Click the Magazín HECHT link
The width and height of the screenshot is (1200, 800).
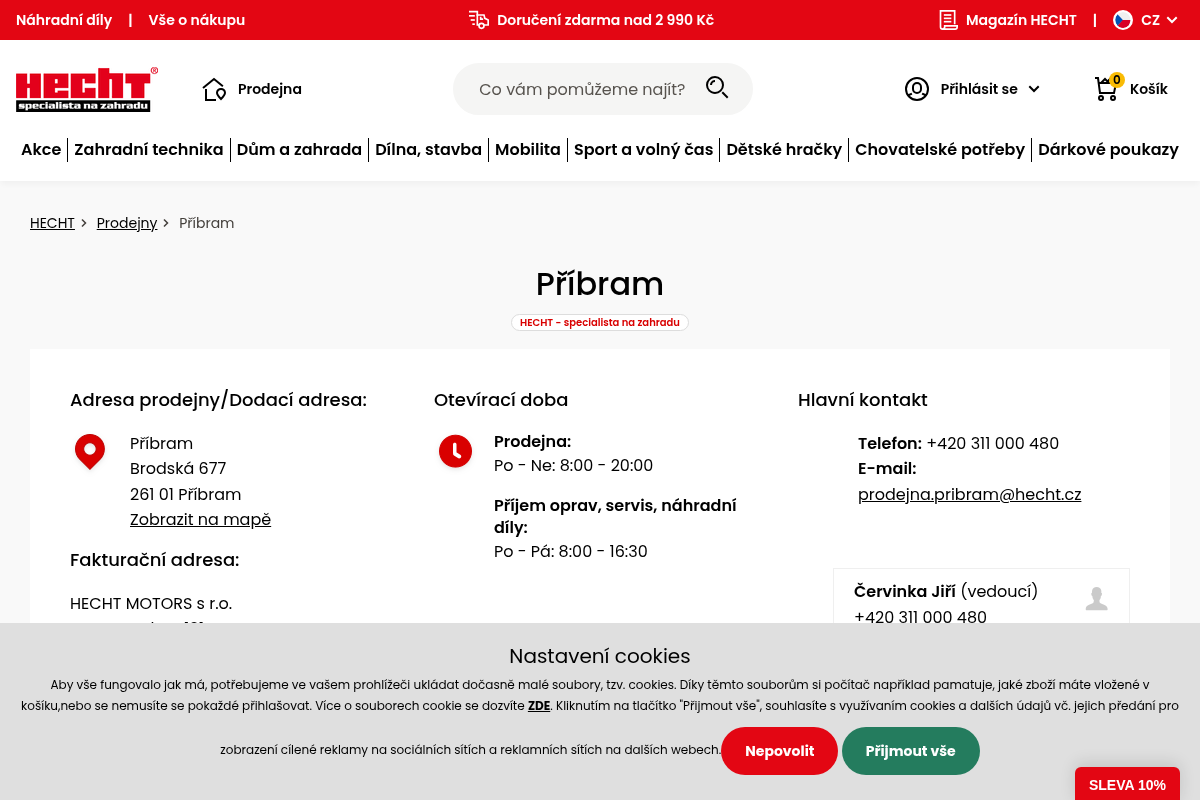click(x=1021, y=20)
